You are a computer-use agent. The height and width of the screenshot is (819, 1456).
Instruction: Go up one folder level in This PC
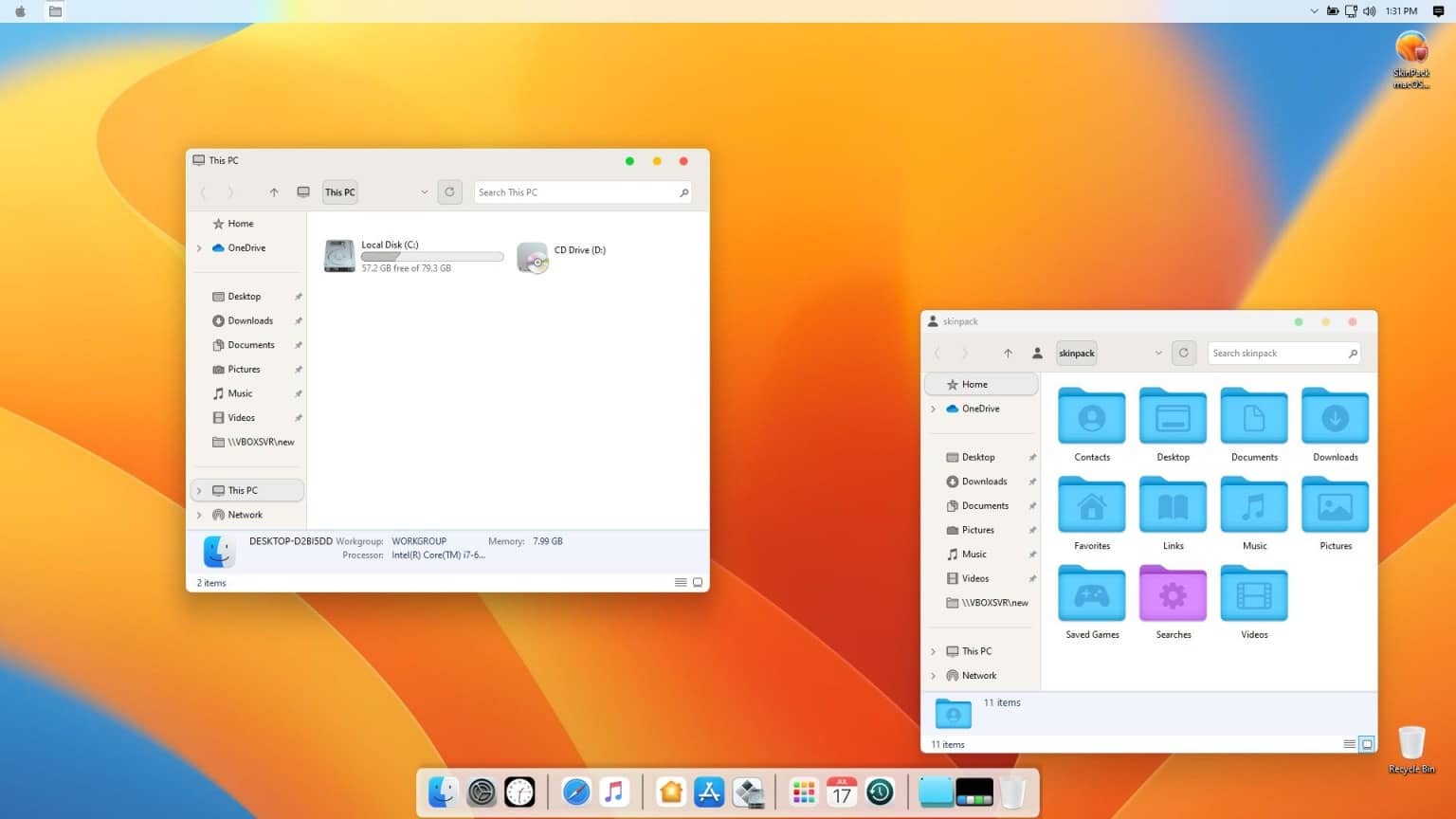pyautogui.click(x=274, y=191)
